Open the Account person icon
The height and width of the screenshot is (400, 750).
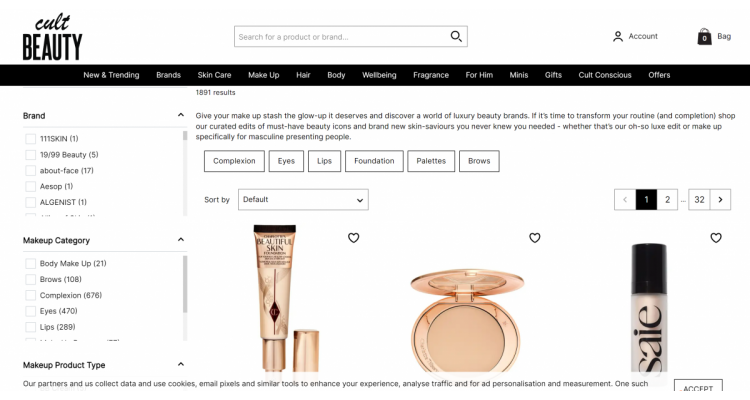pyautogui.click(x=618, y=36)
